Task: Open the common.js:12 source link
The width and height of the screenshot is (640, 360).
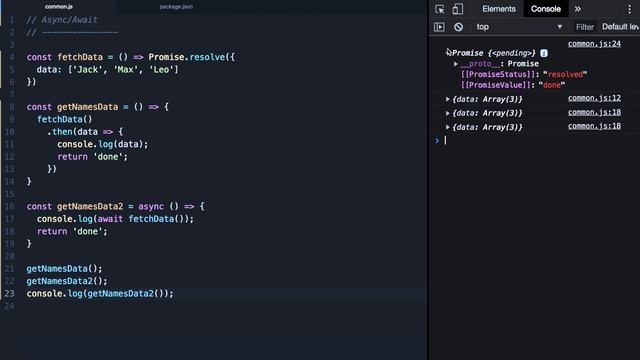Action: (594, 98)
